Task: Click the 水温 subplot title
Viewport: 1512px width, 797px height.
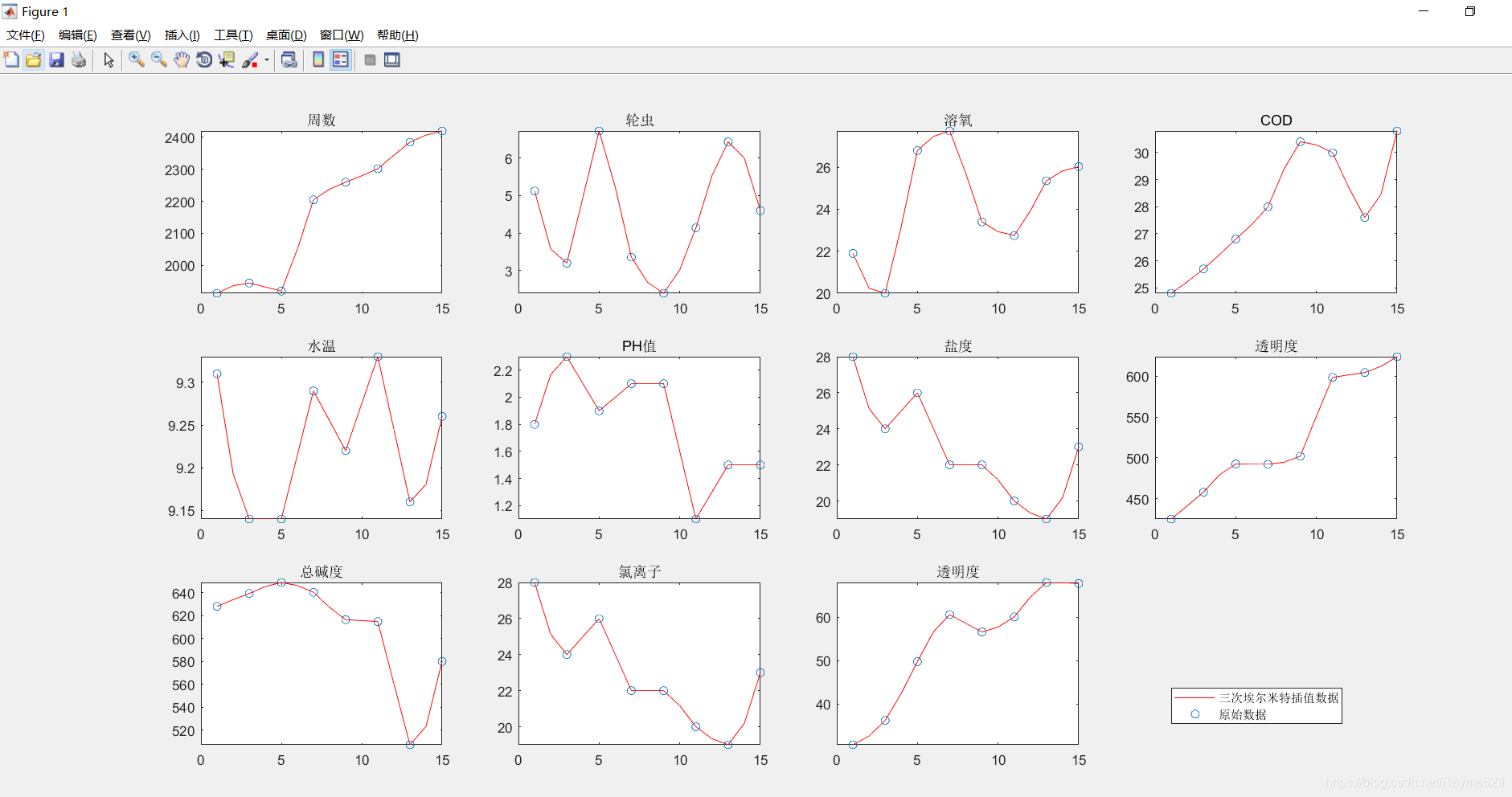Action: (x=322, y=346)
